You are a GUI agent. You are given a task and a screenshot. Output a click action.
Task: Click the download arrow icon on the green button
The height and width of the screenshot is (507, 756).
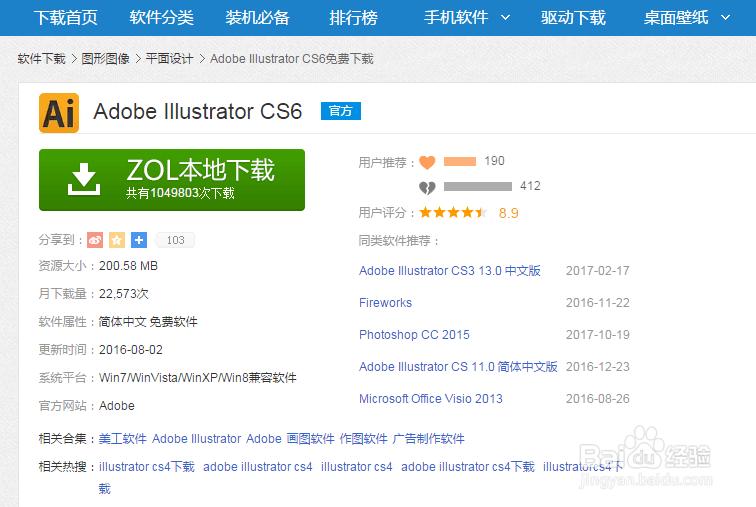pyautogui.click(x=84, y=179)
